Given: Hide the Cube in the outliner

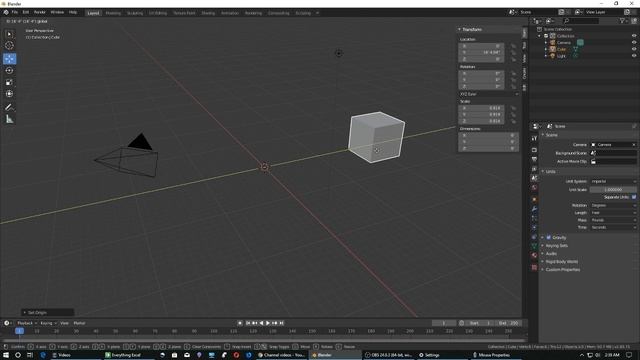Looking at the screenshot, I should (634, 49).
